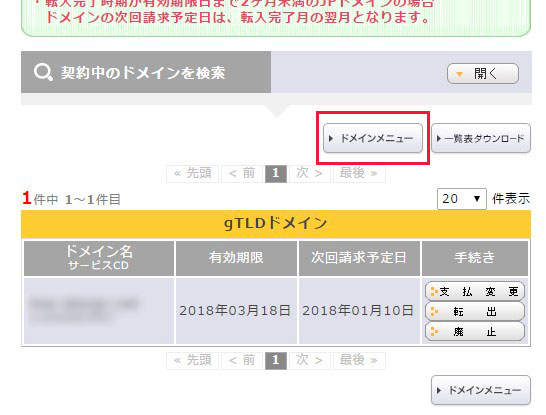The width and height of the screenshot is (546, 415).
Task: Click 契約中のドメインを検索 header tab
Action: (x=146, y=72)
